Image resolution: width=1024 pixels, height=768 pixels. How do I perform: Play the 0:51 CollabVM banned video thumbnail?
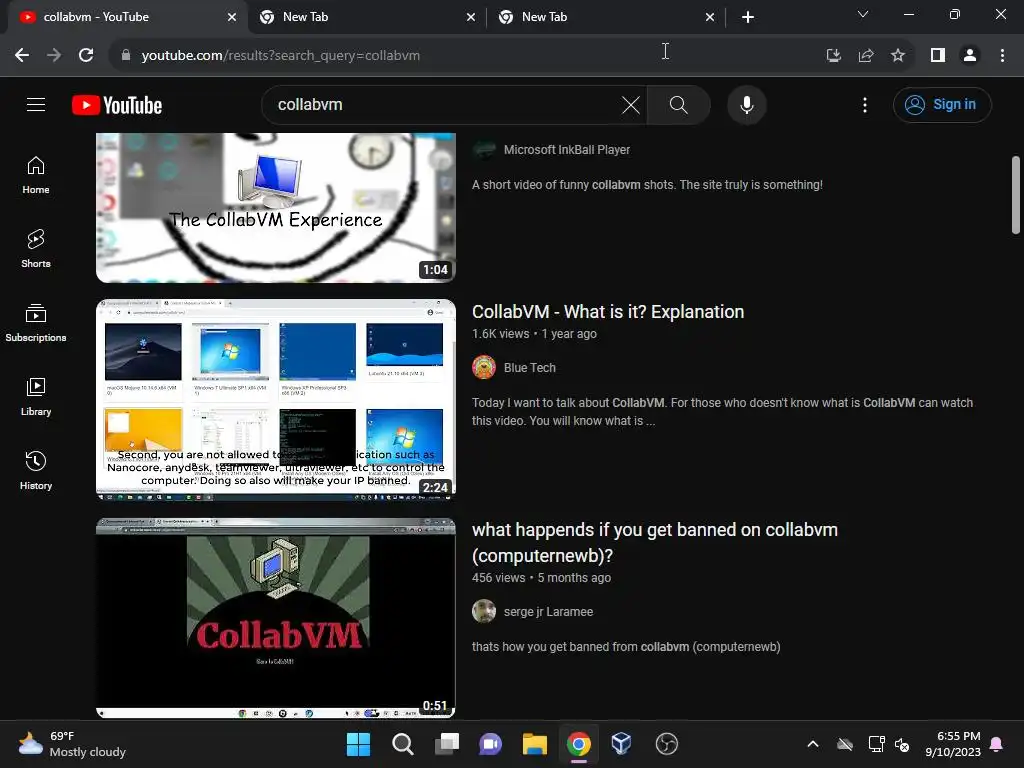pyautogui.click(x=276, y=618)
